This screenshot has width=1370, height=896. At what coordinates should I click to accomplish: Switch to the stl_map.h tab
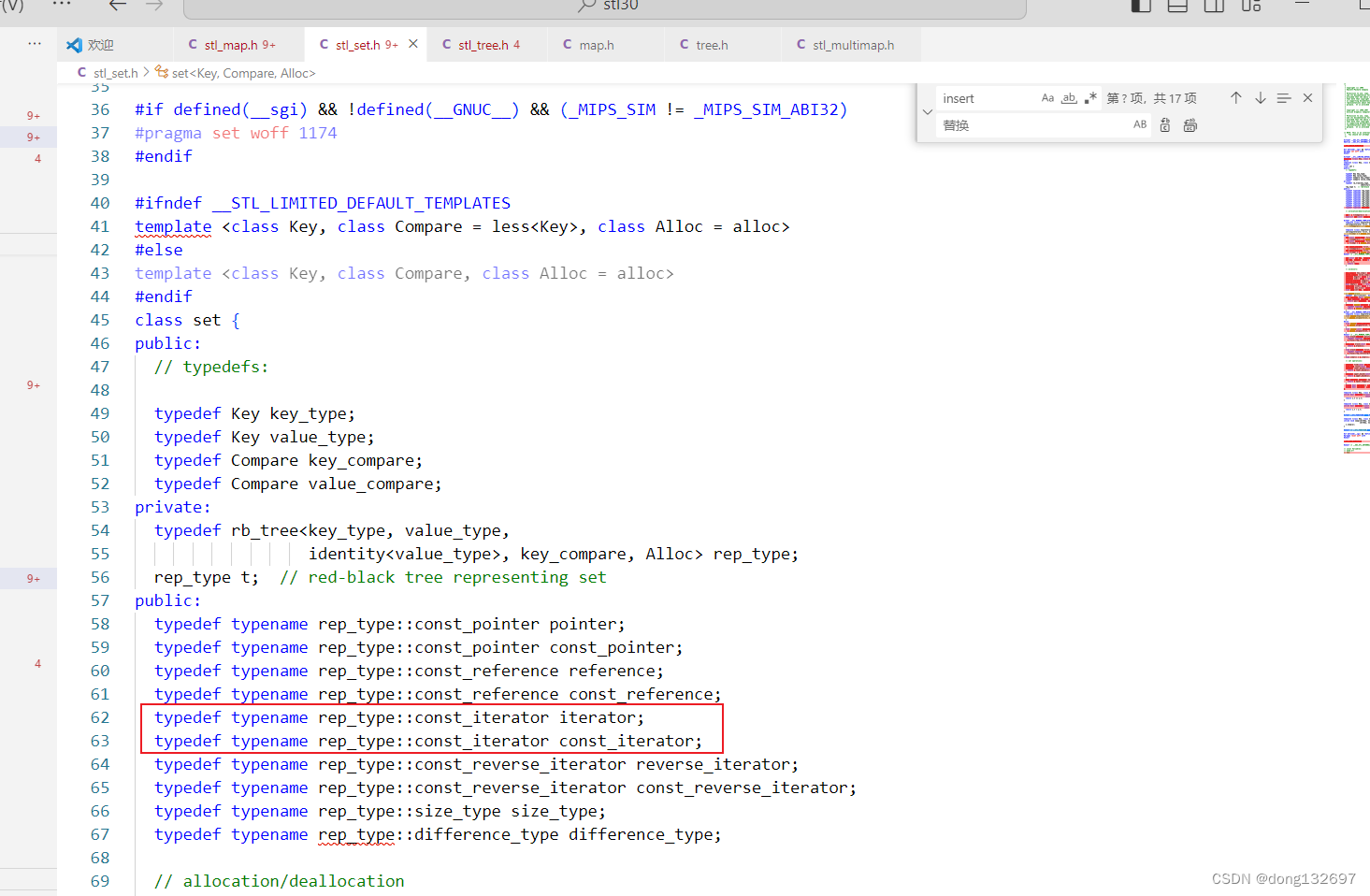click(x=239, y=45)
